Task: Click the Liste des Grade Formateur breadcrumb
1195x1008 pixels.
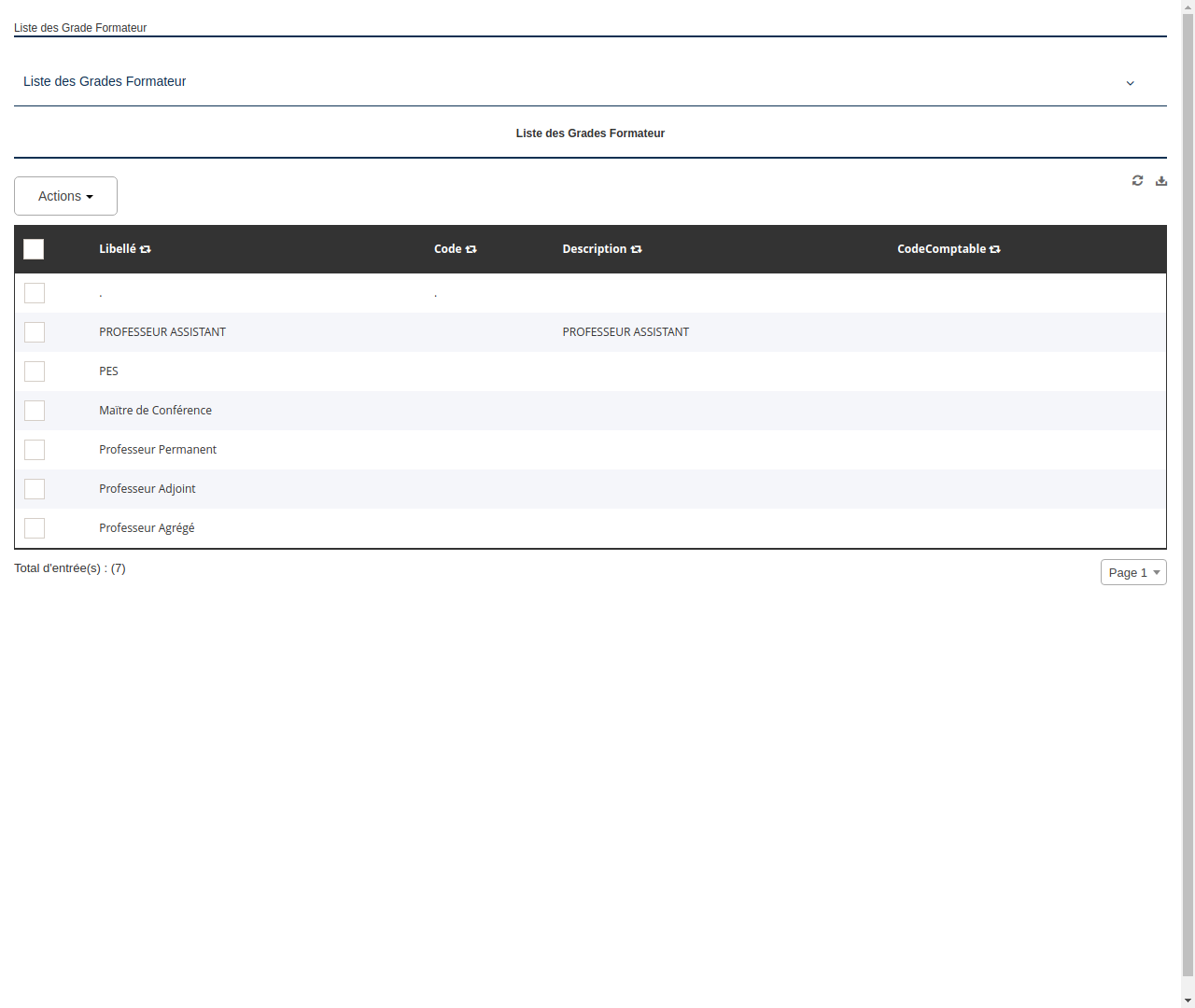Action: point(80,28)
